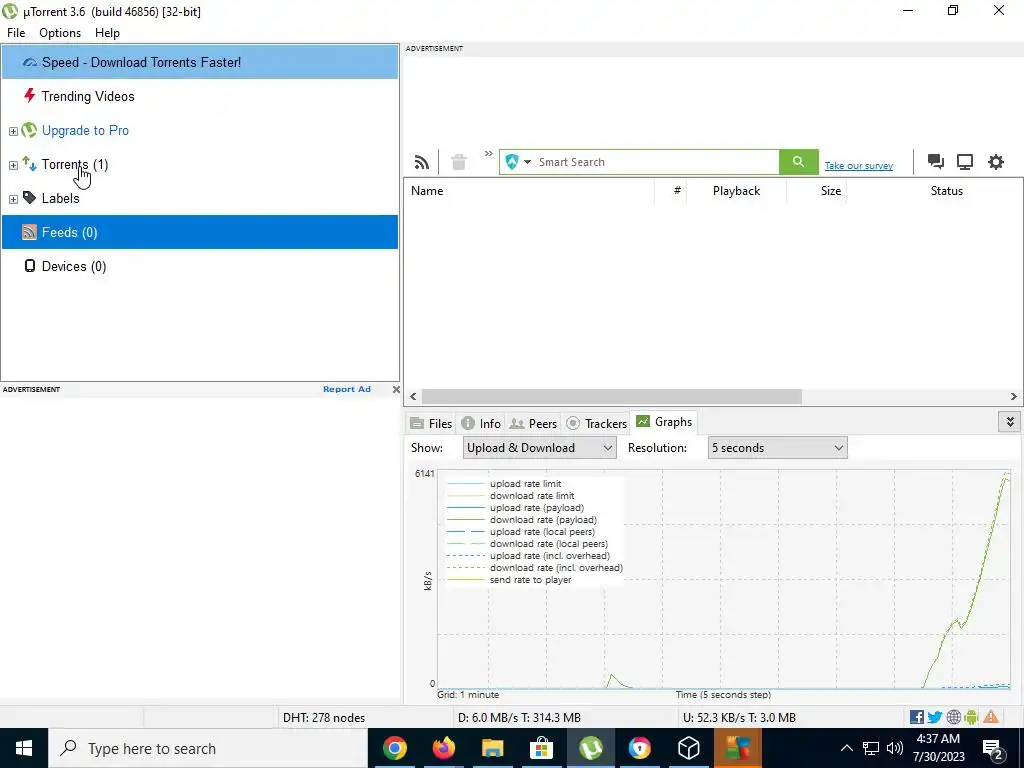Open File Explorer from the taskbar
The width and height of the screenshot is (1024, 768).
coord(492,748)
